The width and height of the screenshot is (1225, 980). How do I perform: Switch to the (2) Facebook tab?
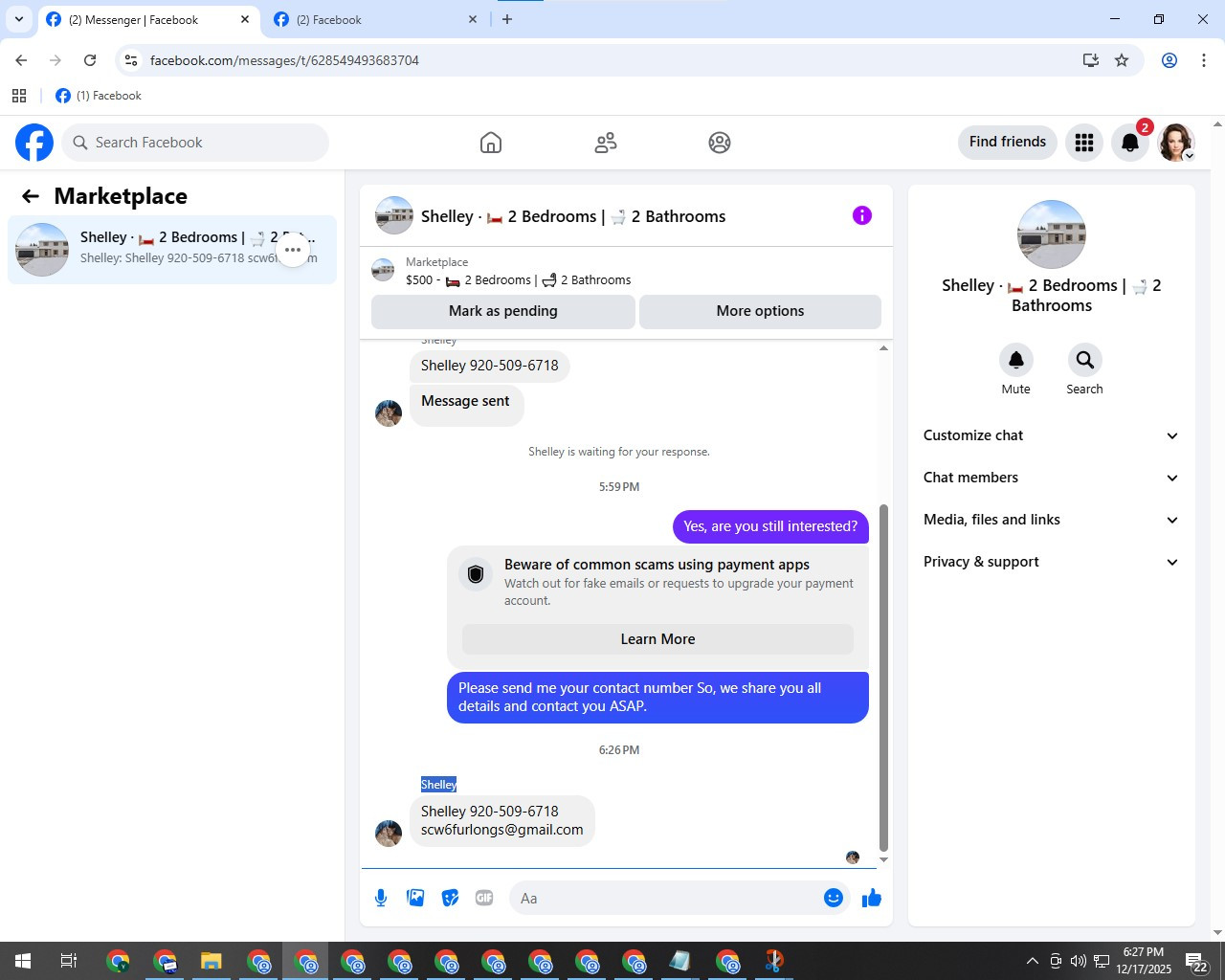375,20
